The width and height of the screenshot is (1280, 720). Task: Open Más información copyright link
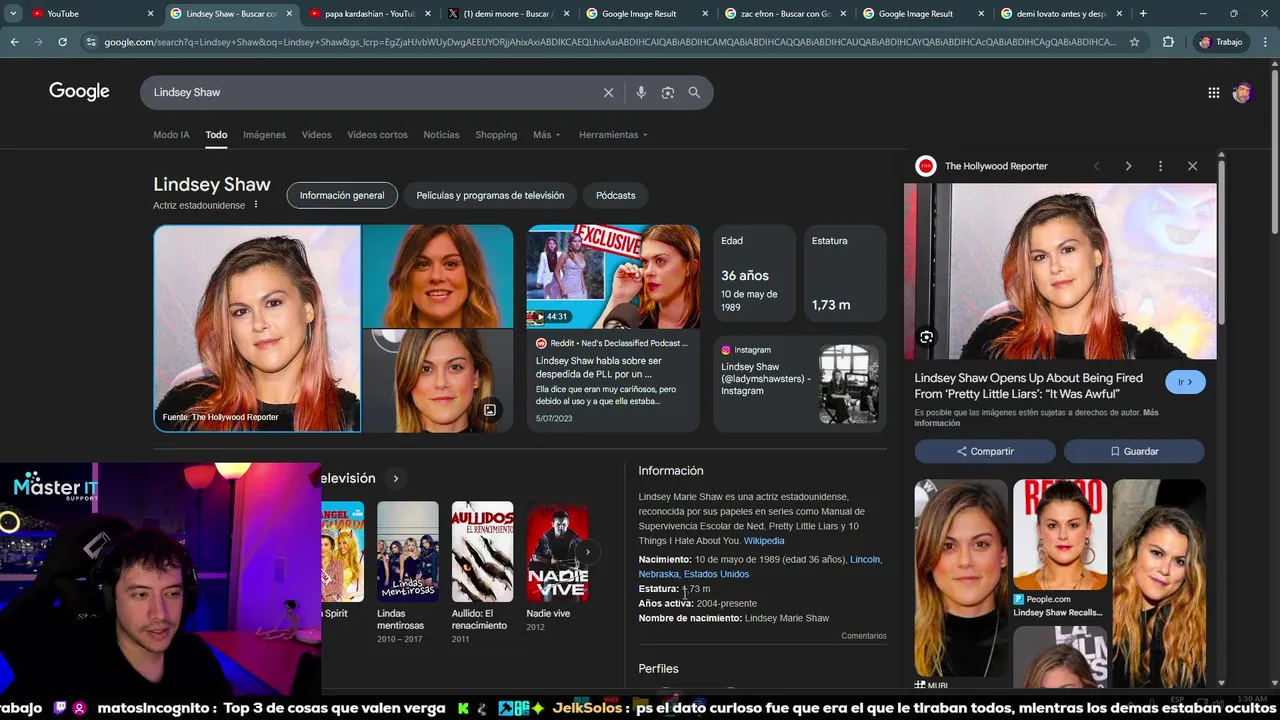pyautogui.click(x=1037, y=418)
